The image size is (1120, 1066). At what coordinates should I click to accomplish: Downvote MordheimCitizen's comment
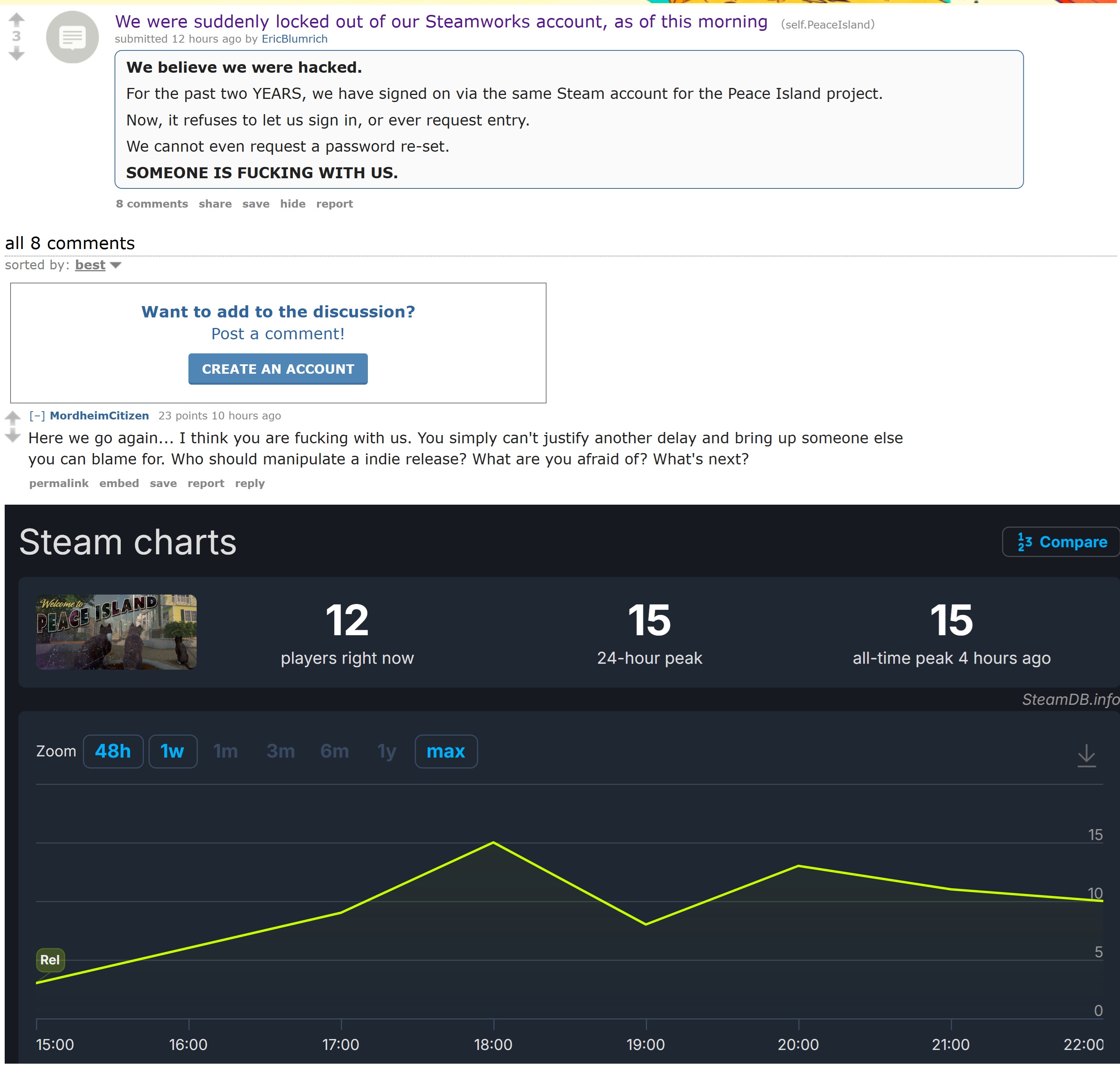coord(13,436)
